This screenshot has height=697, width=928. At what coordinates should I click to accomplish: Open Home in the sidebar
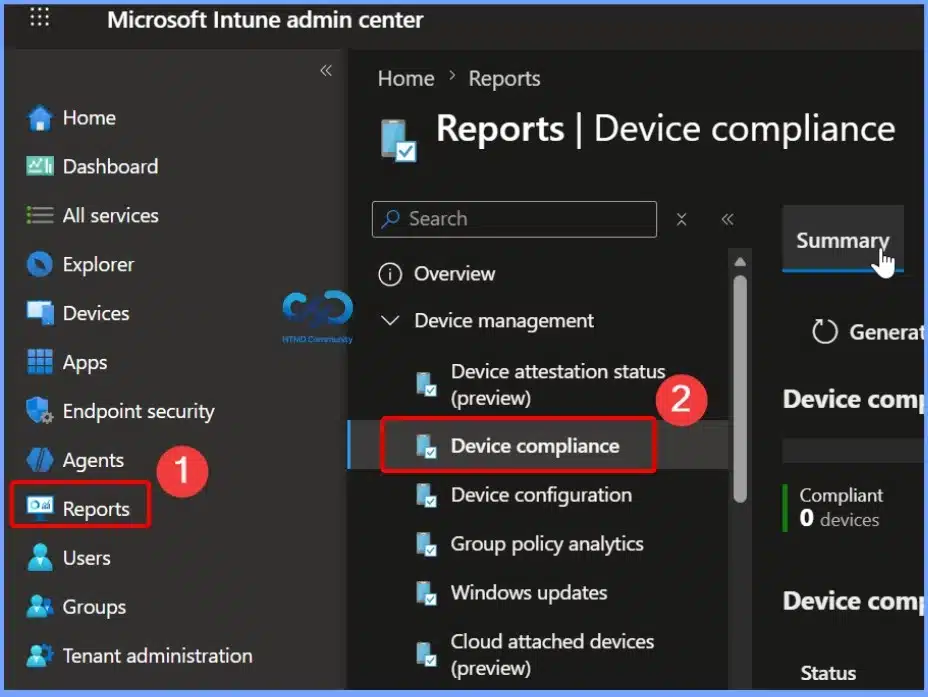point(89,118)
